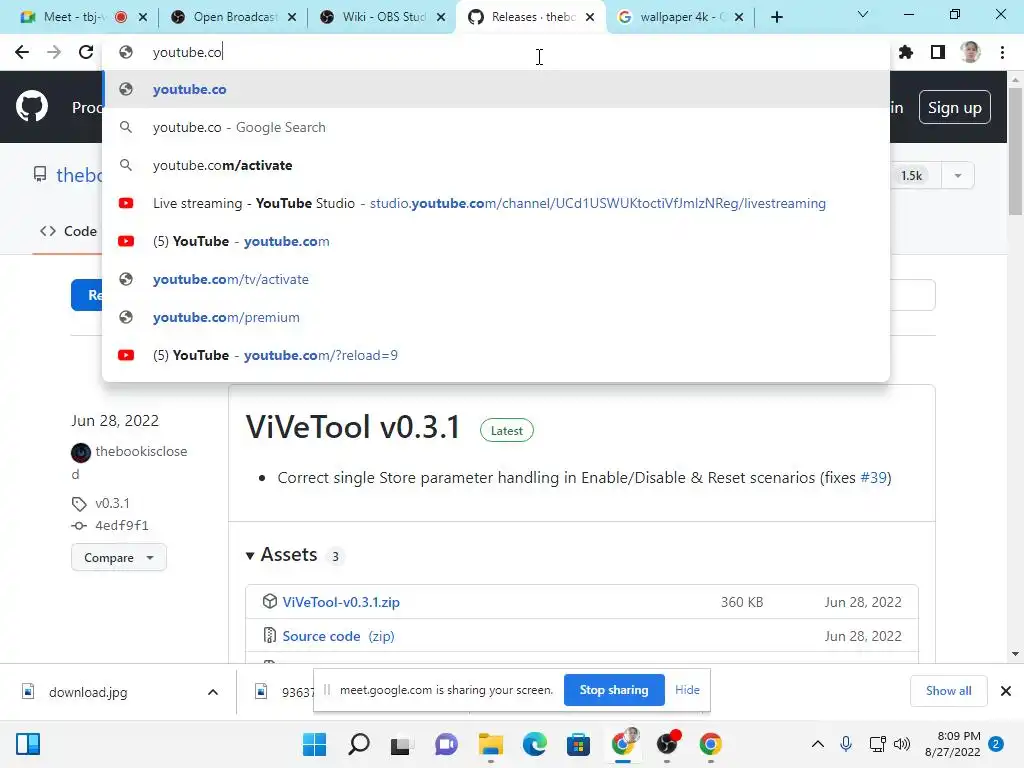Viewport: 1024px width, 768px height.
Task: Close the wallpaper 4k tab
Action: tap(739, 18)
